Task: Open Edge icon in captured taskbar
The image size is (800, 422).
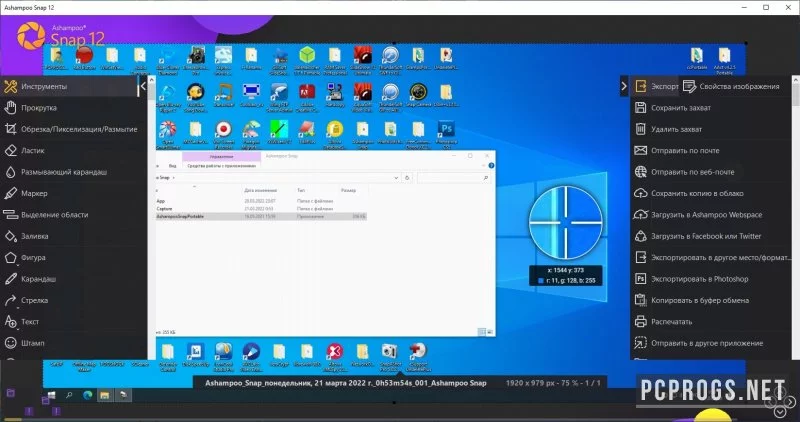Action: pyautogui.click(x=87, y=395)
